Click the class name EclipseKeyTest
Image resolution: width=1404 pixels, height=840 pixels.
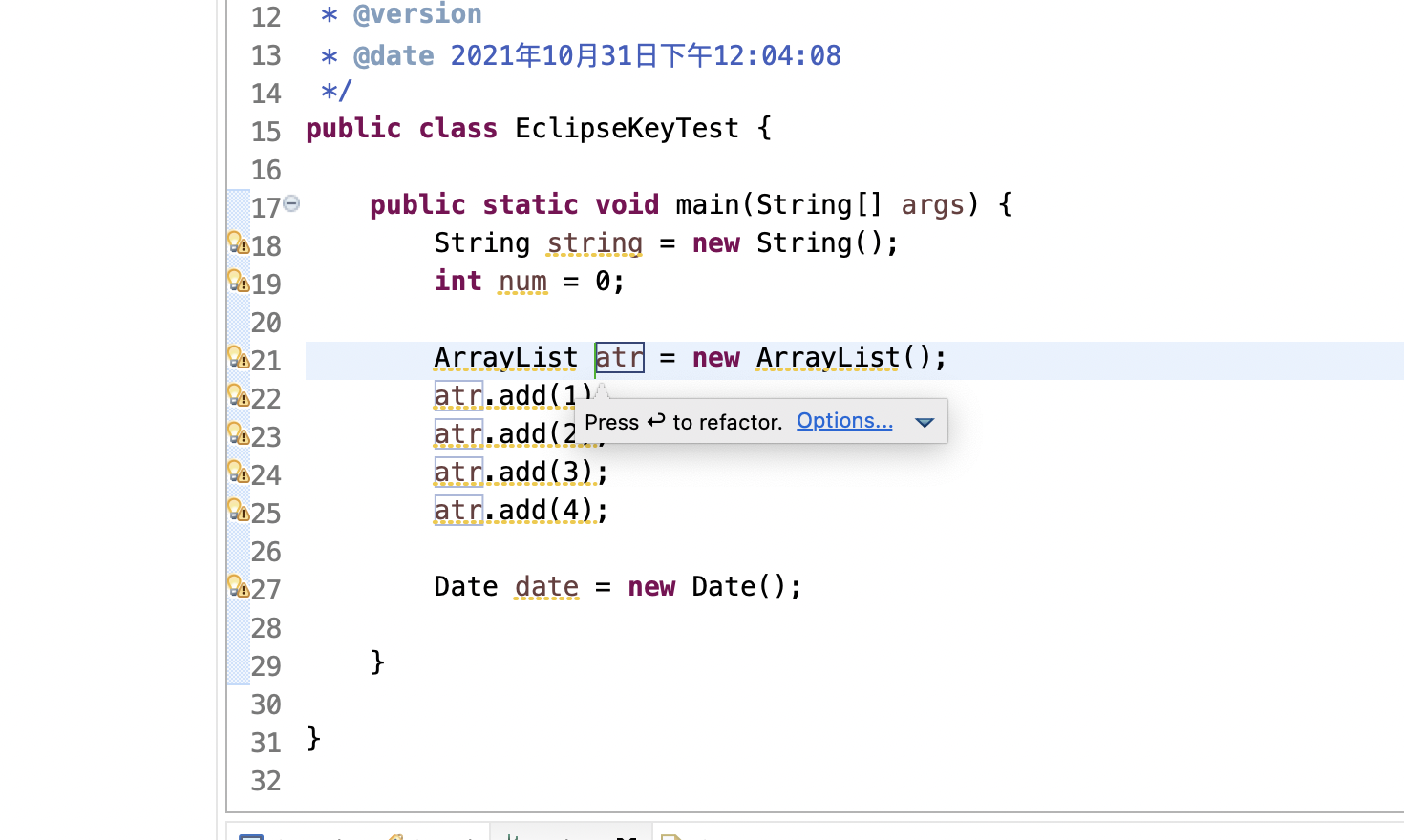(x=627, y=129)
